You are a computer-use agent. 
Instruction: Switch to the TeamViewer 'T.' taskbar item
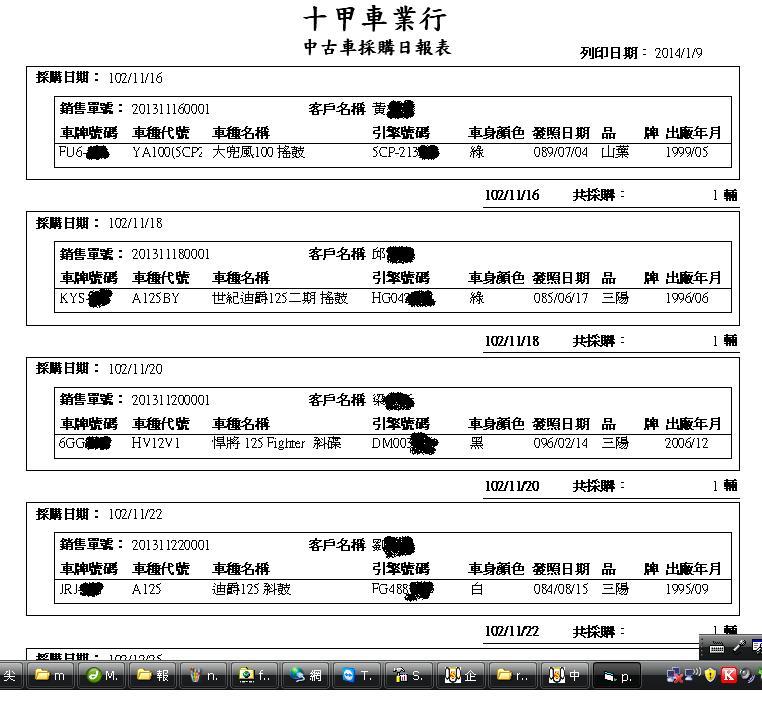pos(357,676)
